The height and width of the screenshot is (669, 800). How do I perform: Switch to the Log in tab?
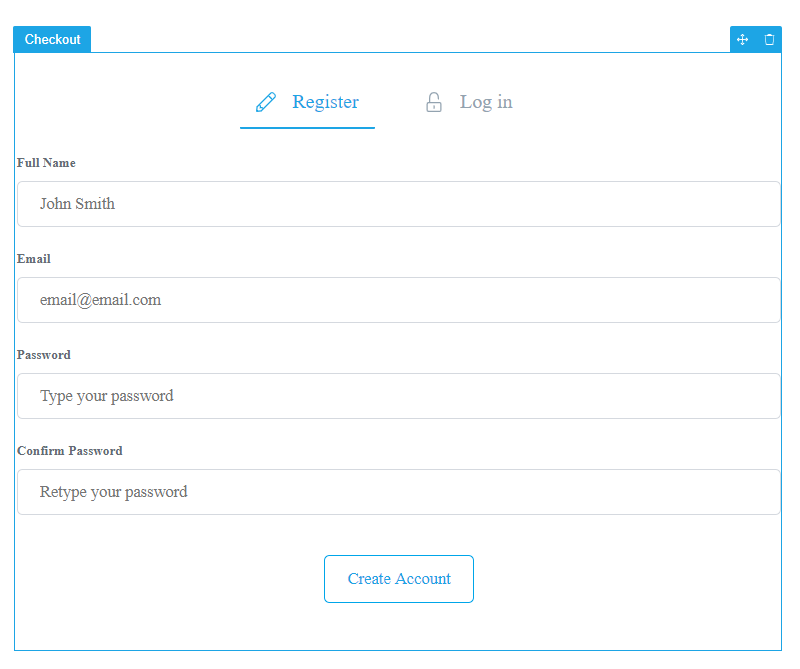click(x=469, y=103)
